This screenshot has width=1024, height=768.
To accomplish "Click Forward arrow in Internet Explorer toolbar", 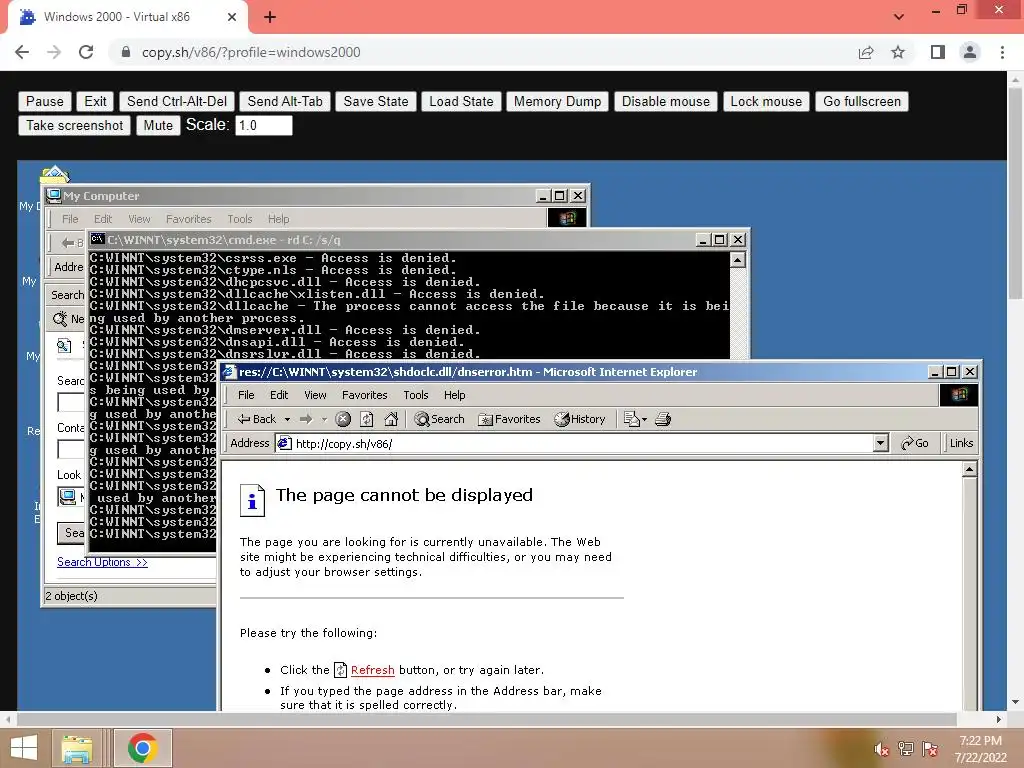I will [x=306, y=419].
